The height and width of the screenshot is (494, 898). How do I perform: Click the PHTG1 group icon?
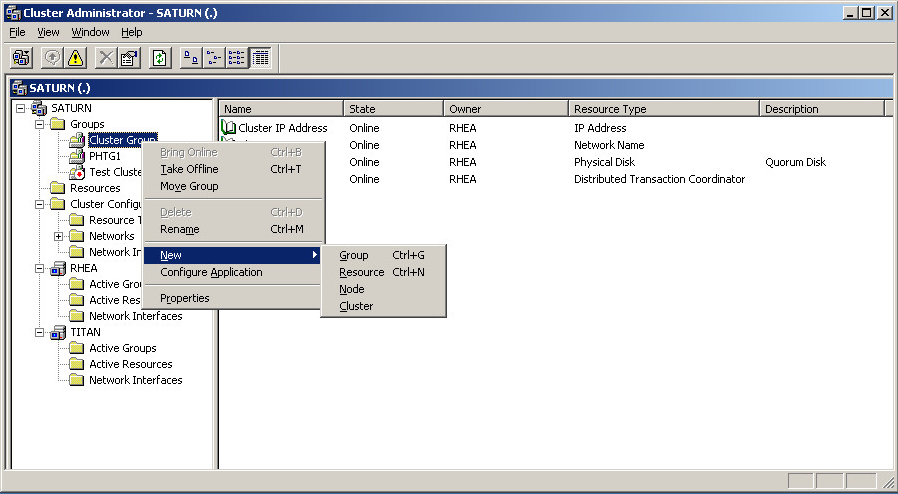coord(77,156)
